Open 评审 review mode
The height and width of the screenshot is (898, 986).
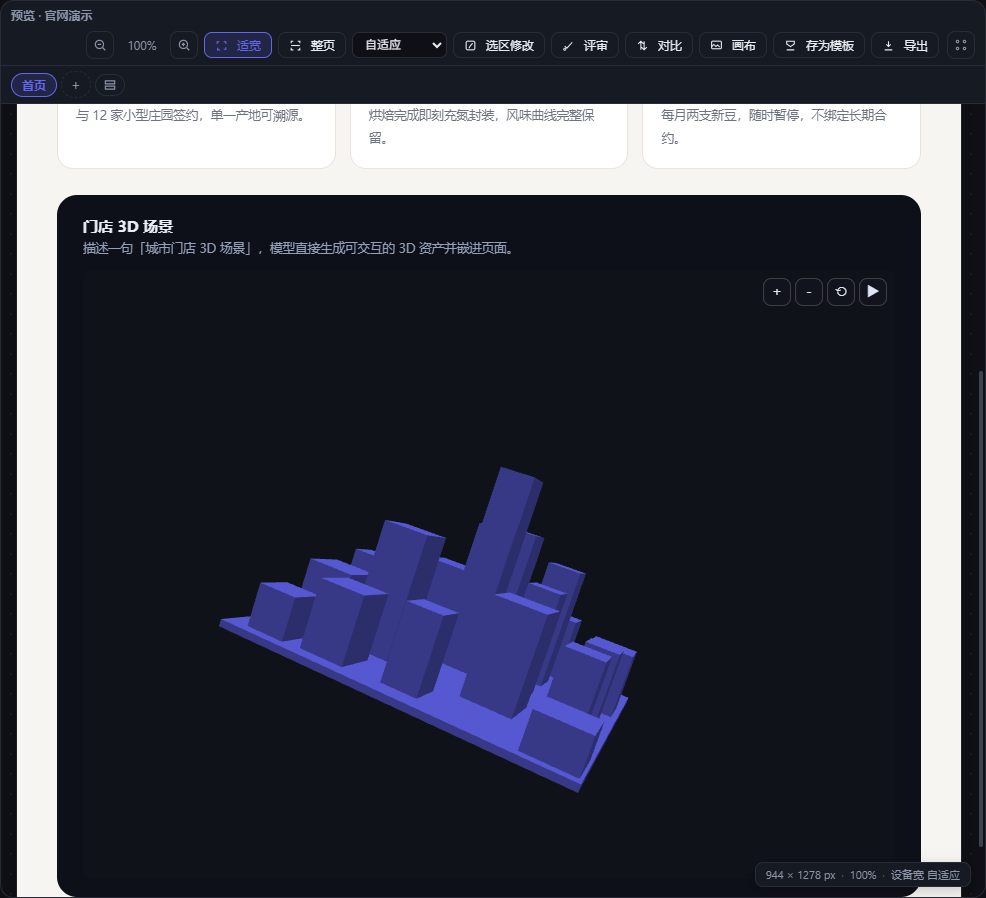(x=585, y=45)
